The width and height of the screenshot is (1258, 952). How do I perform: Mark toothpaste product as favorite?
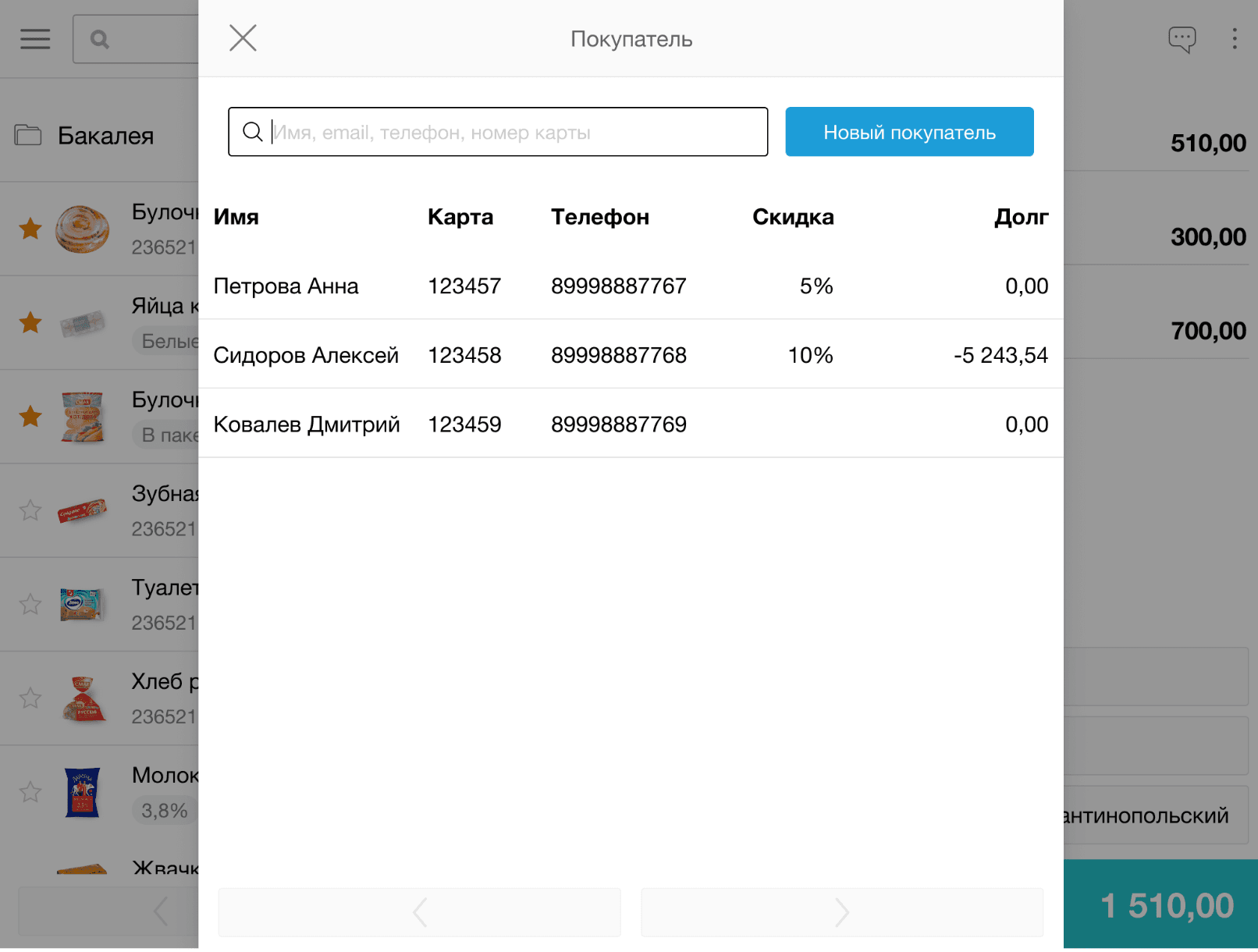[30, 510]
